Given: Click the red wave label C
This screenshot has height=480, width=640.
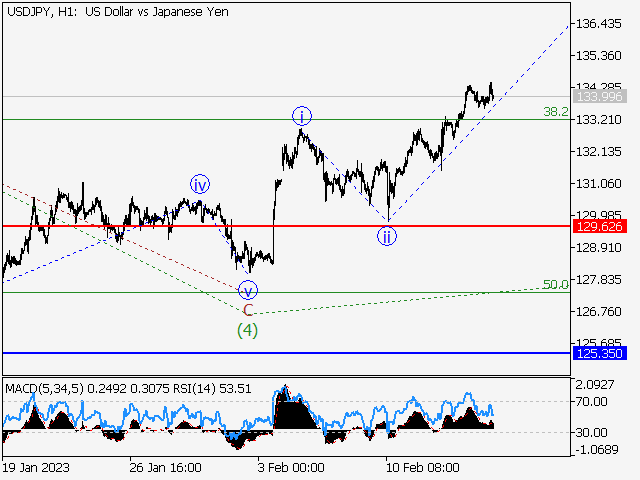Looking at the screenshot, I should click(x=248, y=310).
